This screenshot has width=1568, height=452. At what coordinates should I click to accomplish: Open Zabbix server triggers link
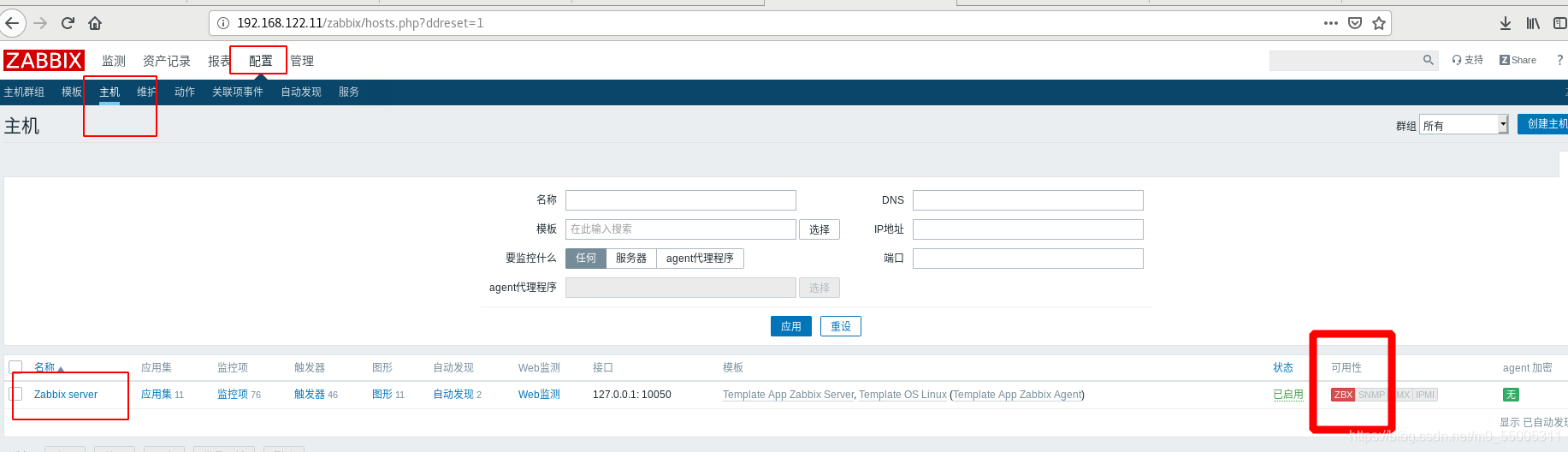coord(310,395)
